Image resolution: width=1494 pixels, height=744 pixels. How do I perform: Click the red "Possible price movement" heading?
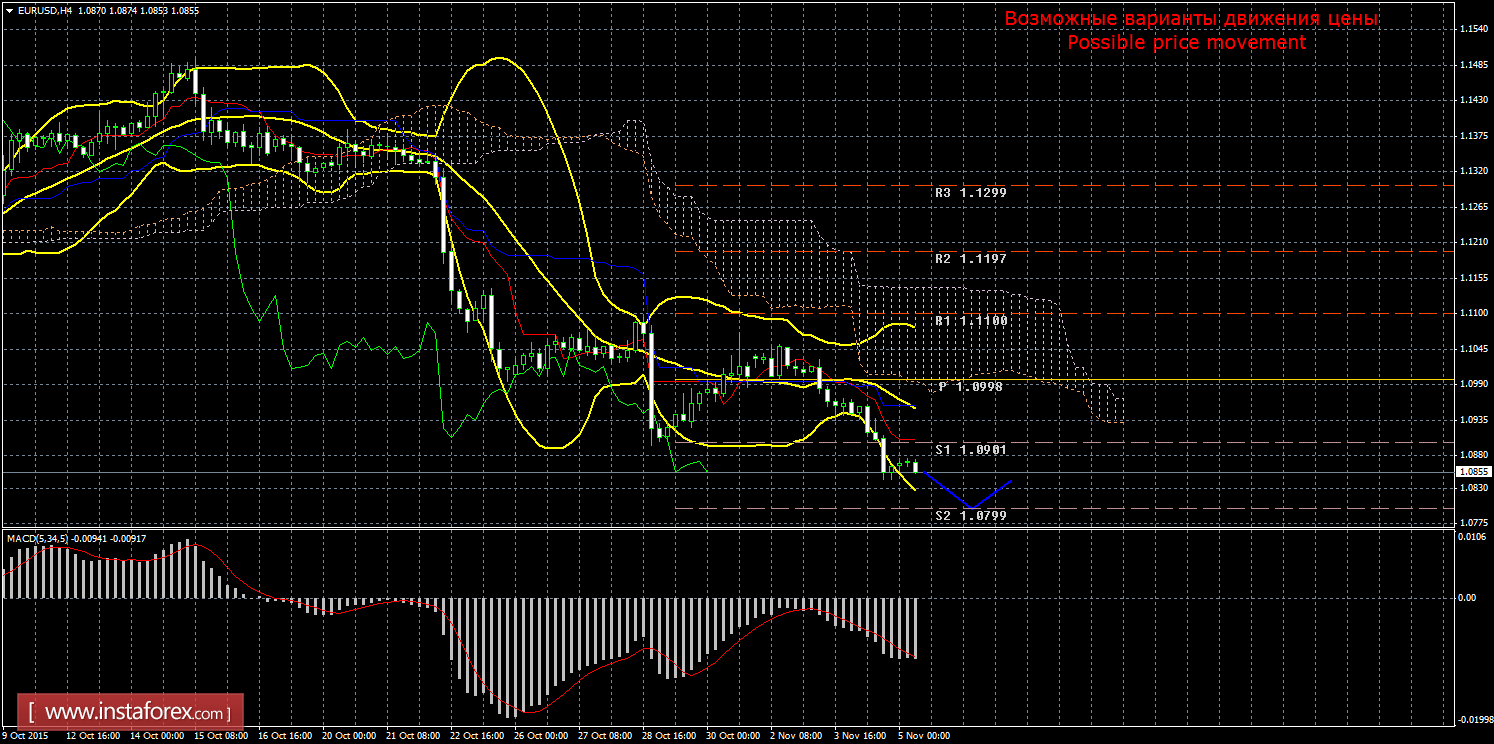pyautogui.click(x=1186, y=42)
